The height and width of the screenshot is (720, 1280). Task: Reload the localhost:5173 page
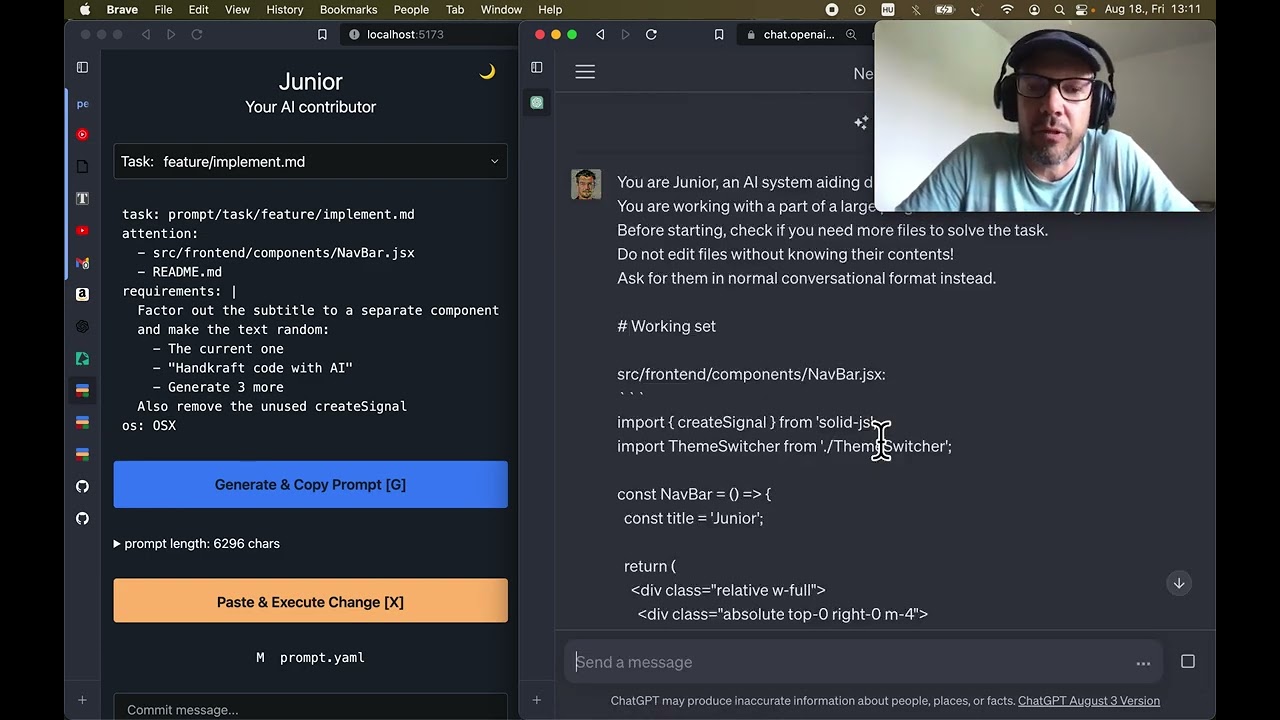click(x=197, y=34)
